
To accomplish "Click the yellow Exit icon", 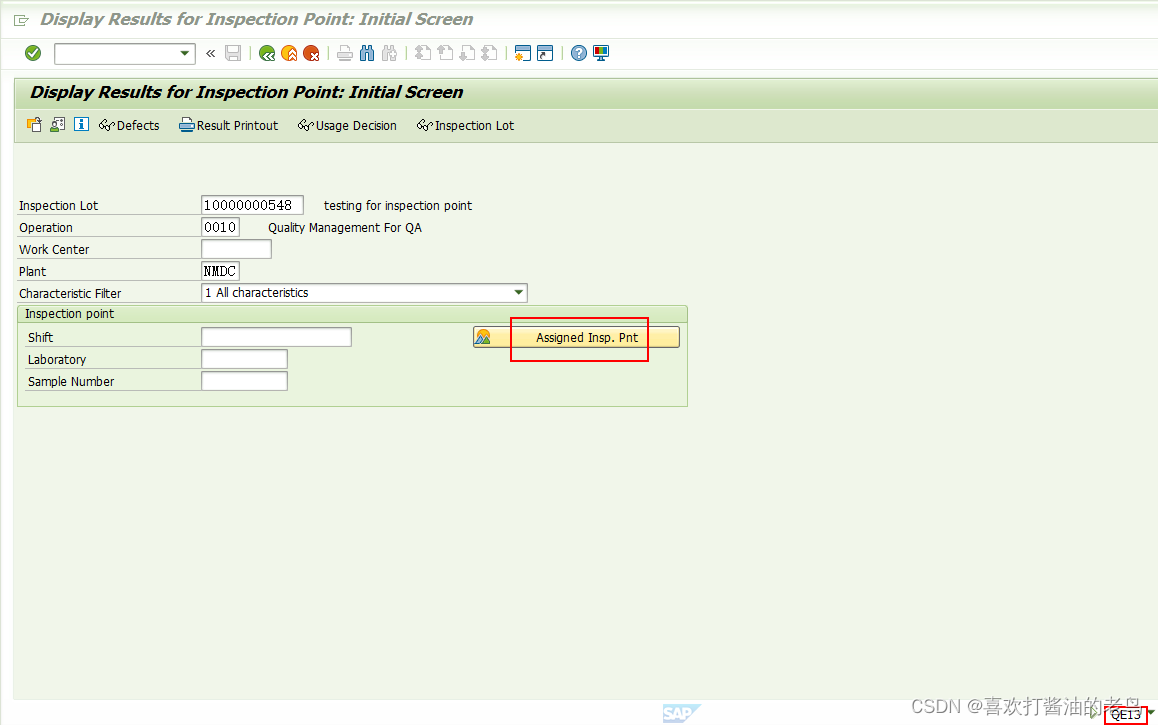I will (x=290, y=53).
